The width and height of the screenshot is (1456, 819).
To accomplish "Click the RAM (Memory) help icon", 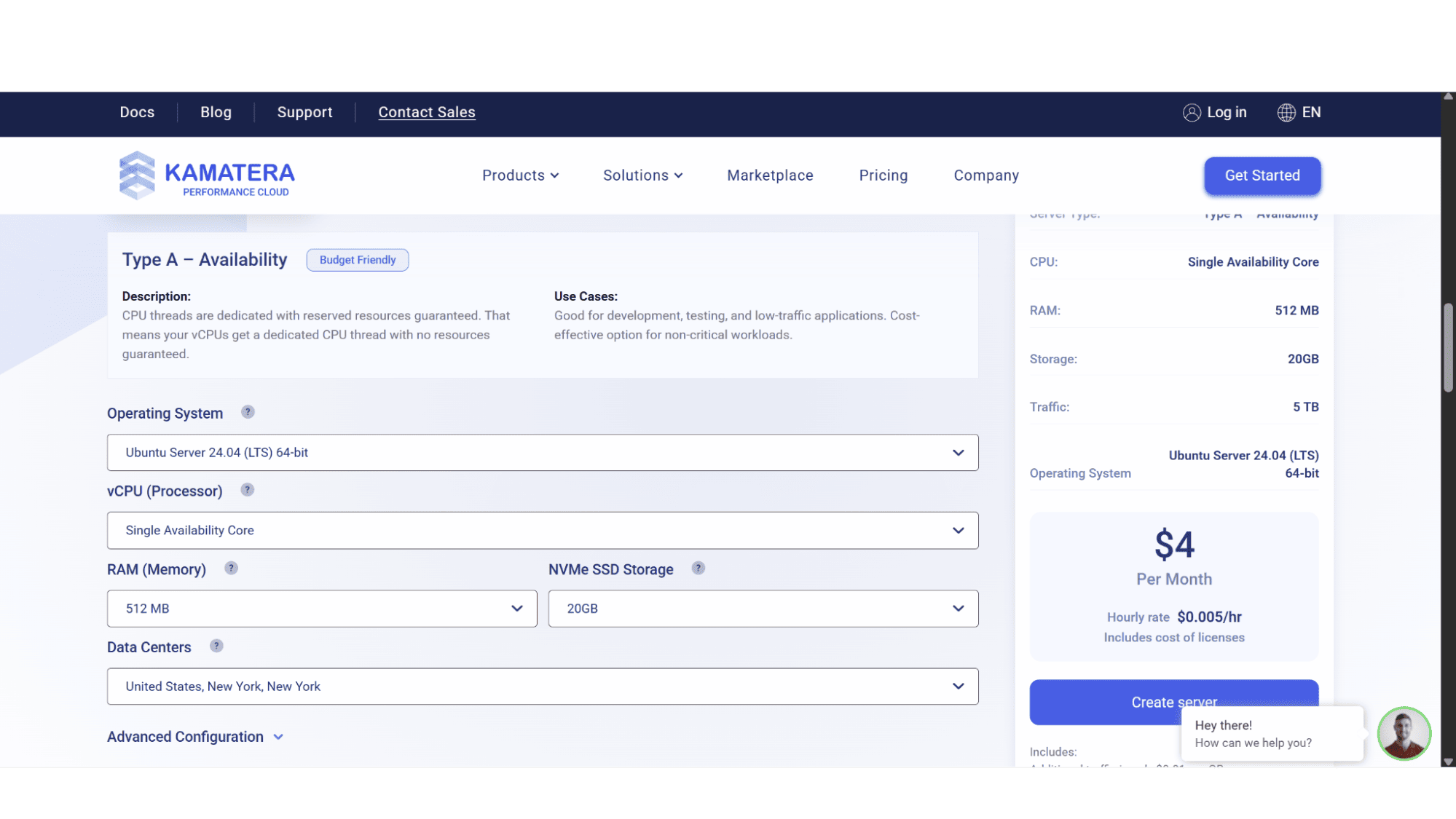I will click(x=231, y=569).
